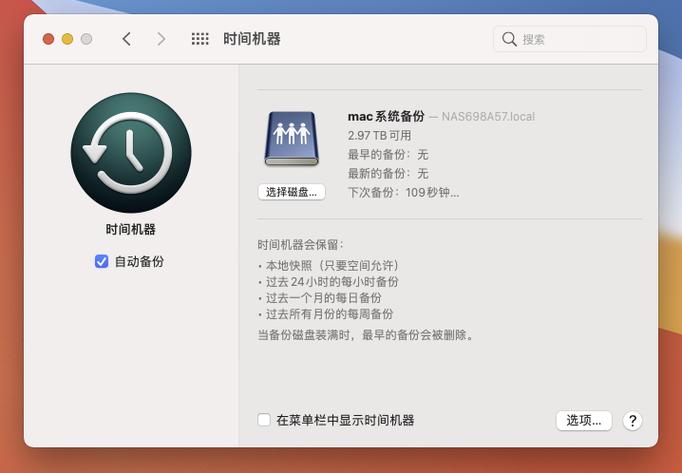Click the 选择磁盘... button
The width and height of the screenshot is (682, 473).
click(291, 192)
